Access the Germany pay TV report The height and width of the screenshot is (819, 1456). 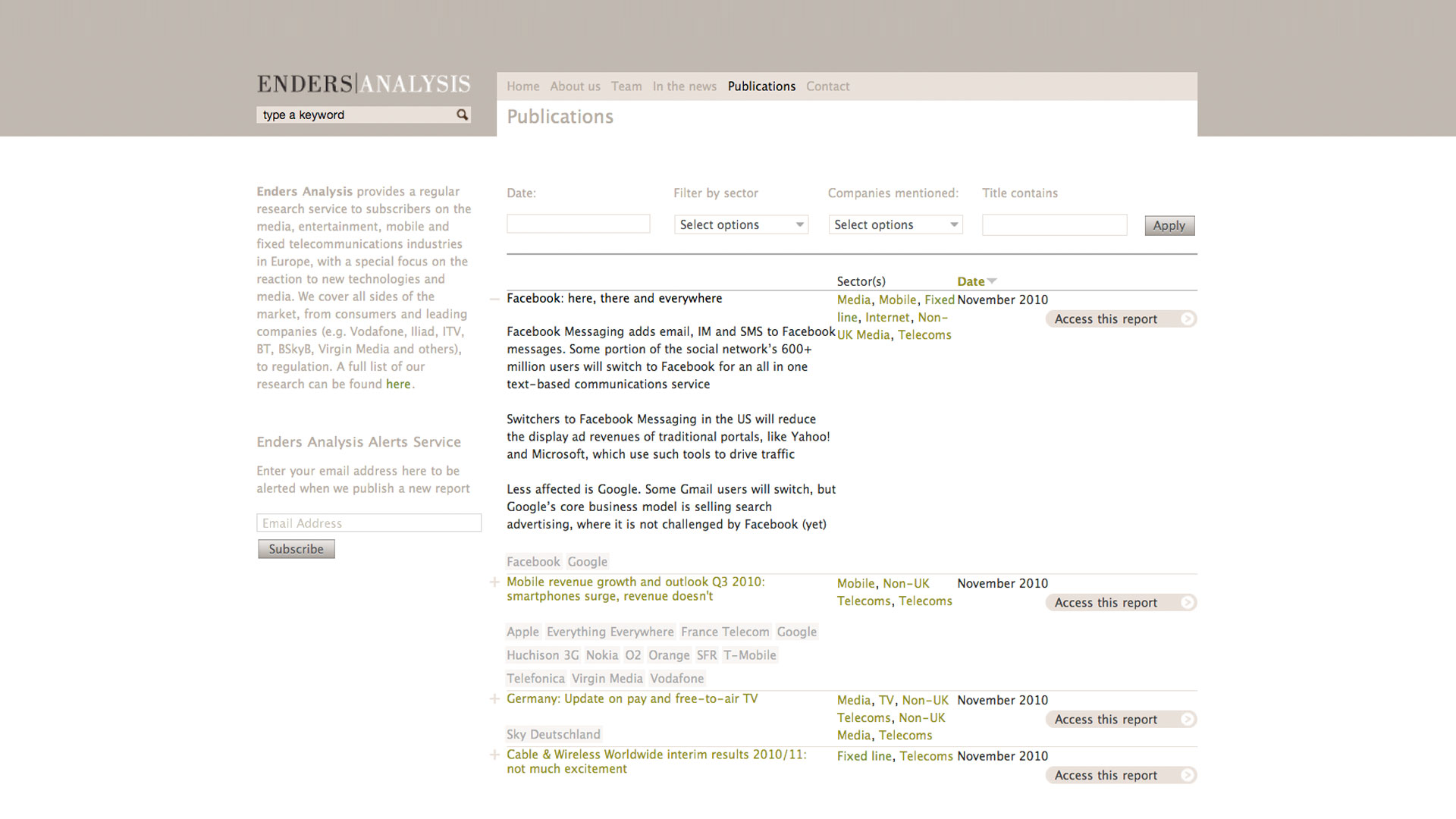(1121, 720)
